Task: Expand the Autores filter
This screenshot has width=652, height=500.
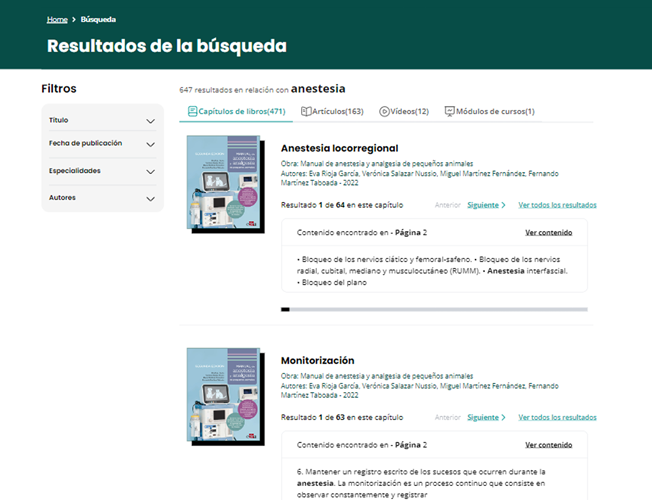Action: [x=151, y=198]
